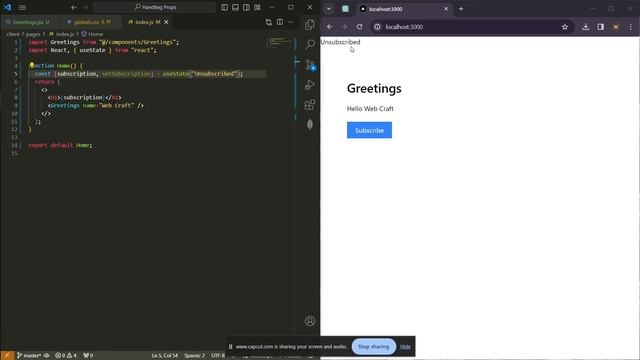Click the 'Greetings' heading on the page
Image resolution: width=640 pixels, height=360 pixels.
[374, 89]
